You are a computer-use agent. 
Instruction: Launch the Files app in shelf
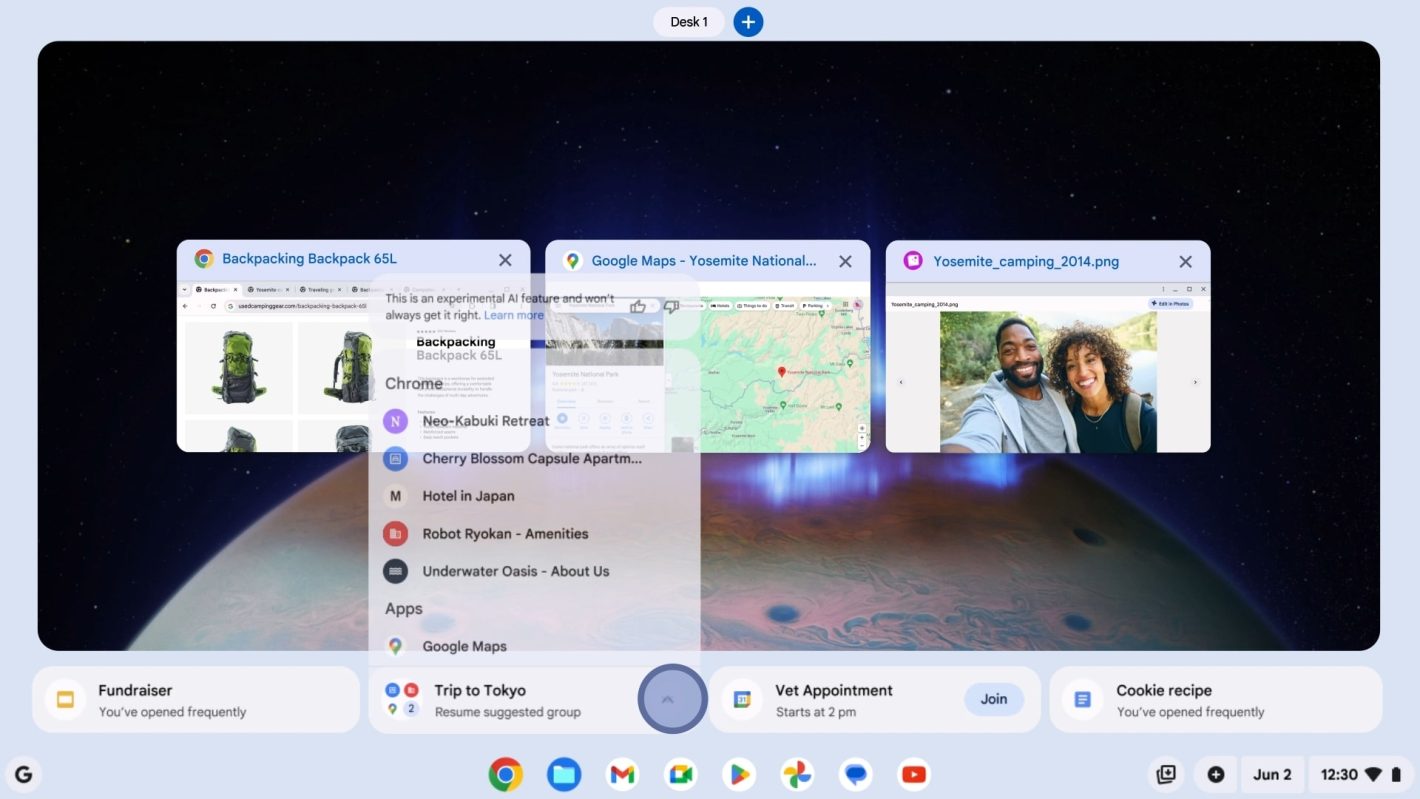[x=564, y=774]
